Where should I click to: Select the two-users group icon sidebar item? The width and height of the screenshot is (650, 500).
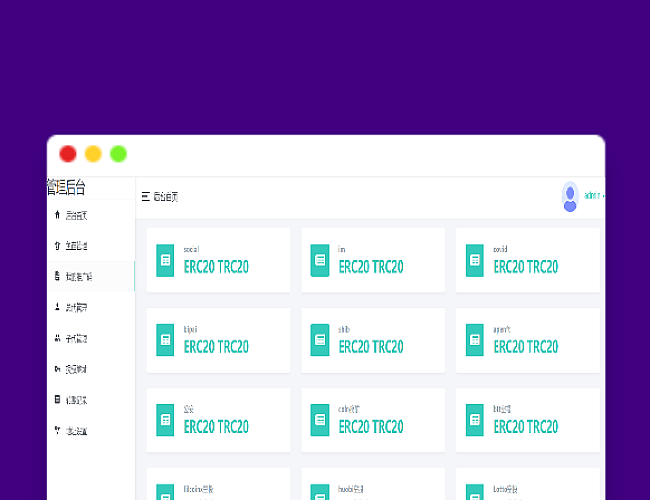(x=56, y=338)
